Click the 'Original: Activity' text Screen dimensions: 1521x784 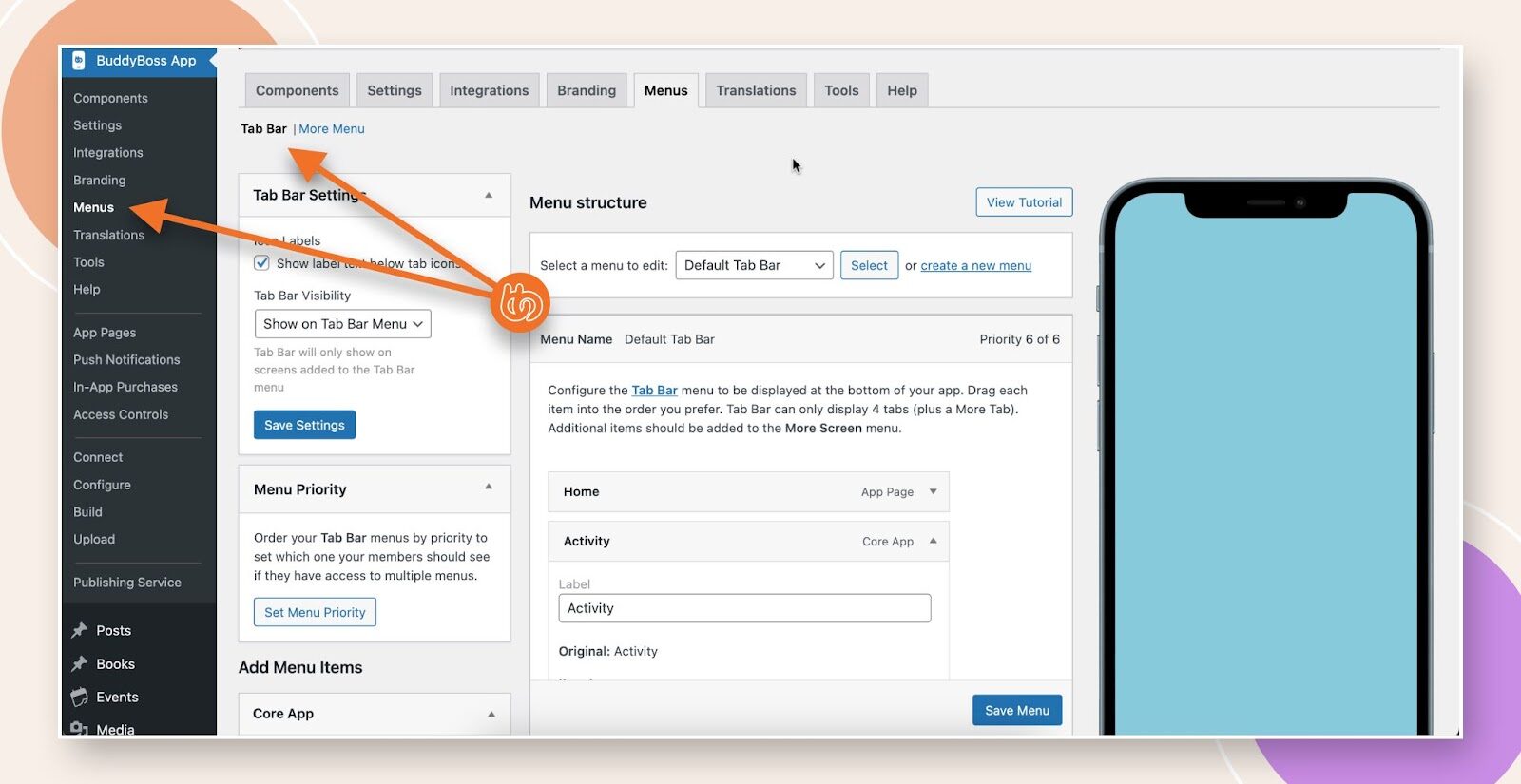point(607,651)
